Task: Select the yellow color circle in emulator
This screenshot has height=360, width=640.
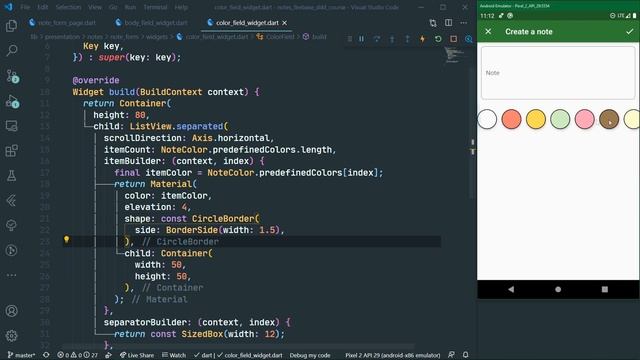Action: 536,119
